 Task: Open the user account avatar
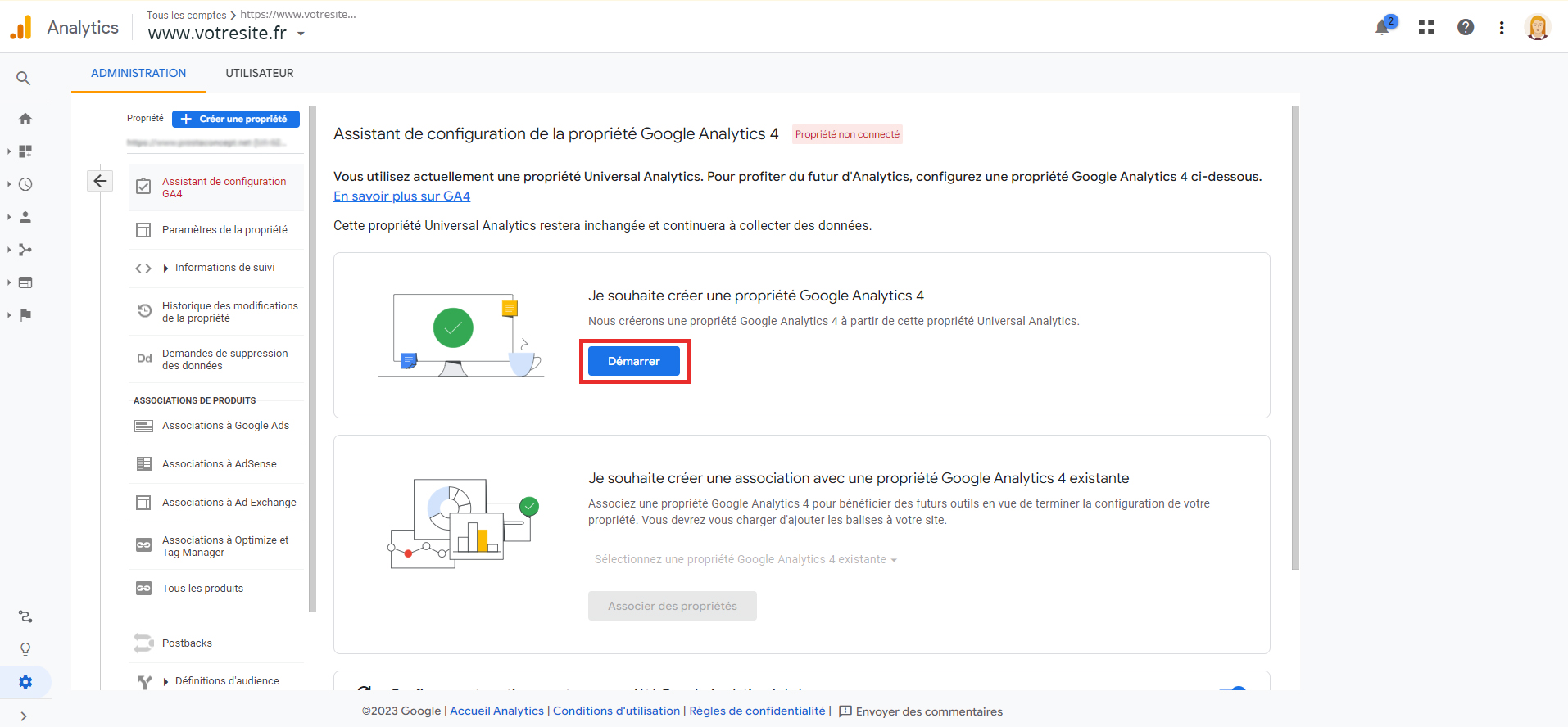point(1538,27)
